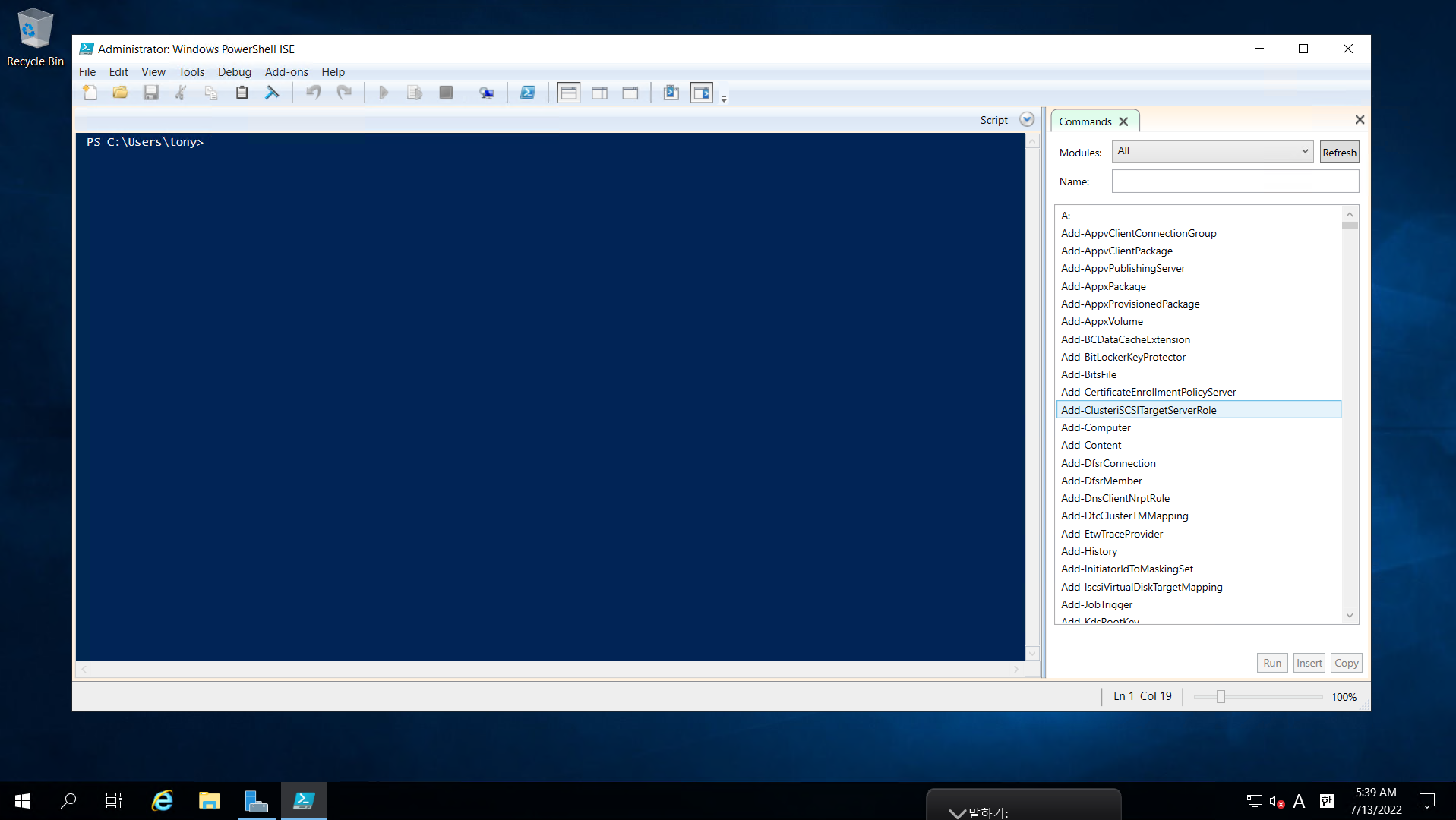Viewport: 1456px width, 820px height.
Task: Create a new script with New icon
Action: pos(90,93)
